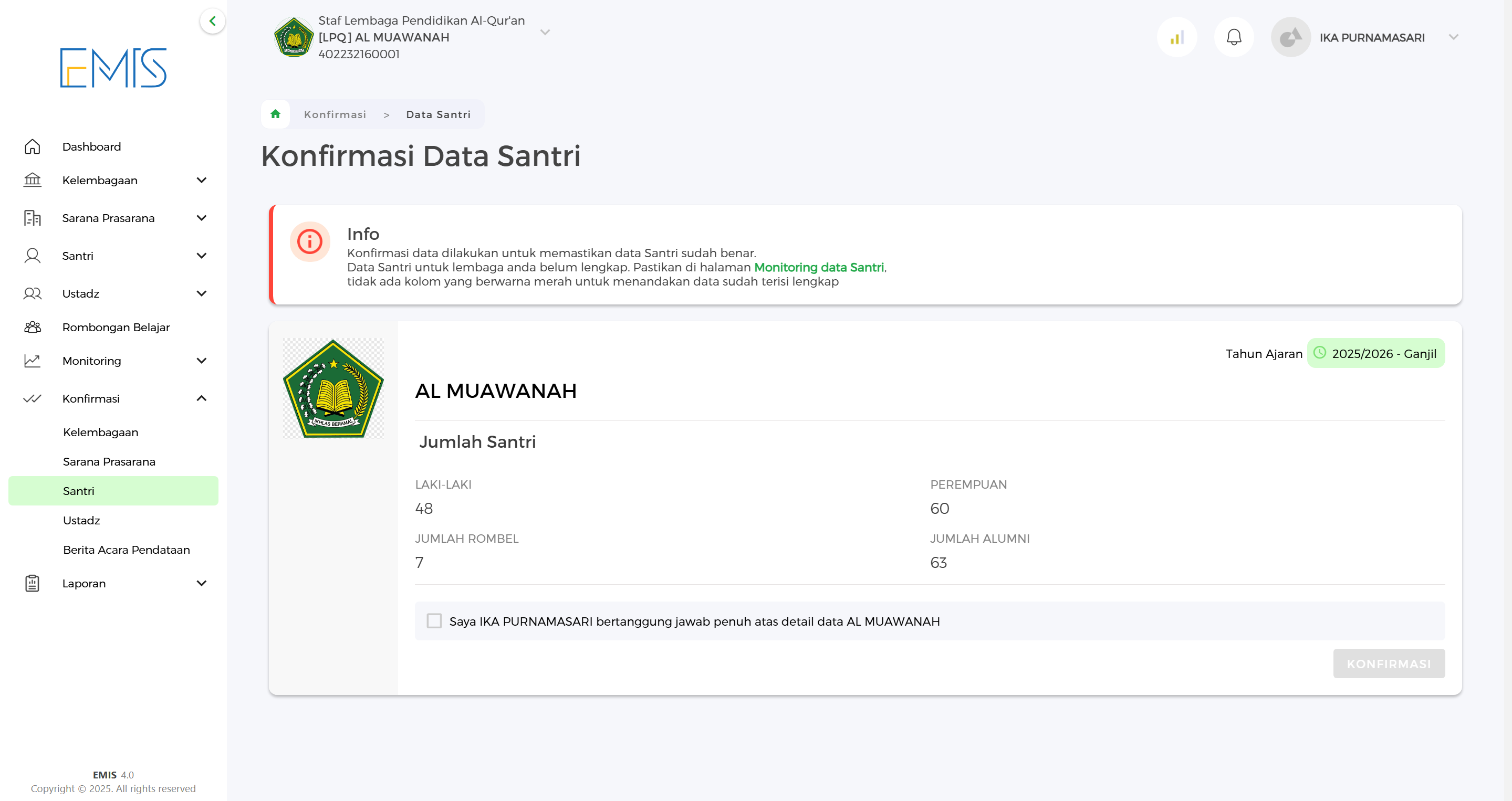Open the Berita Acara Pendataan submenu item
1512x801 pixels.
pos(126,549)
